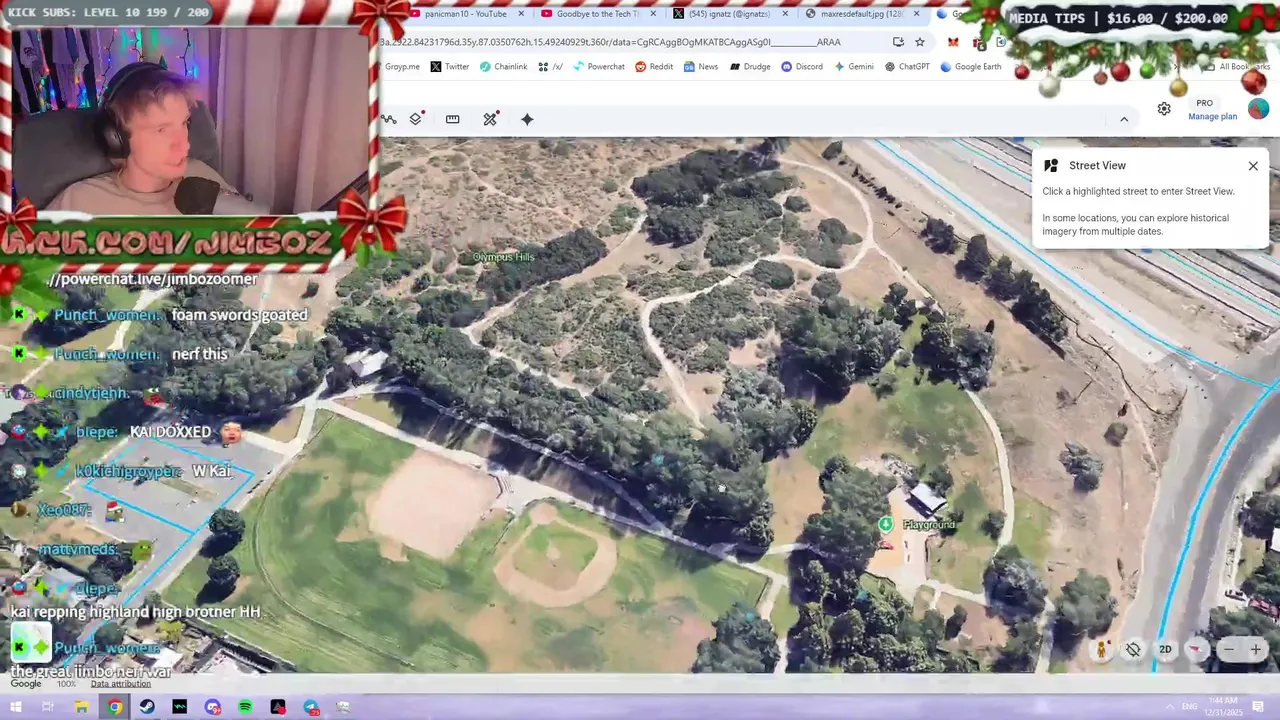This screenshot has width=1280, height=720.
Task: Click the Manage plan link
Action: [1212, 116]
